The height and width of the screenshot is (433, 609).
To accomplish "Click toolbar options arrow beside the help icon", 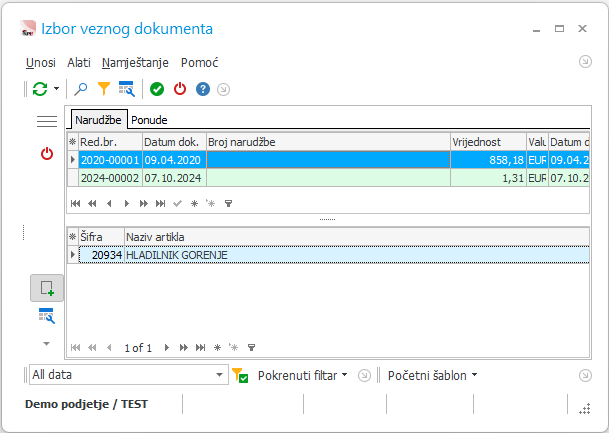I will pyautogui.click(x=223, y=90).
